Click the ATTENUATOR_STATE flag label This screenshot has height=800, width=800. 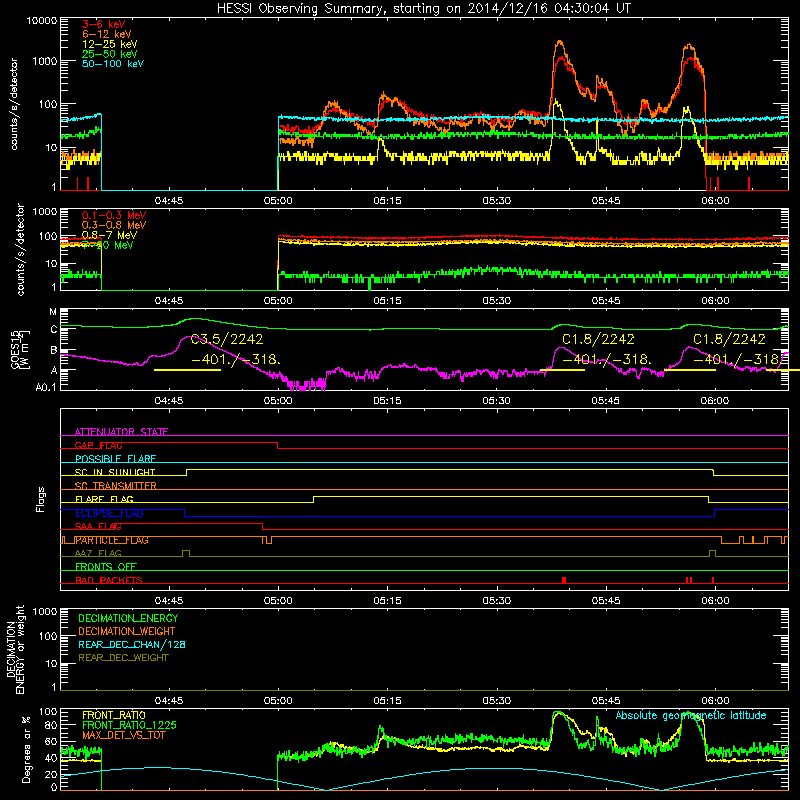[x=121, y=432]
